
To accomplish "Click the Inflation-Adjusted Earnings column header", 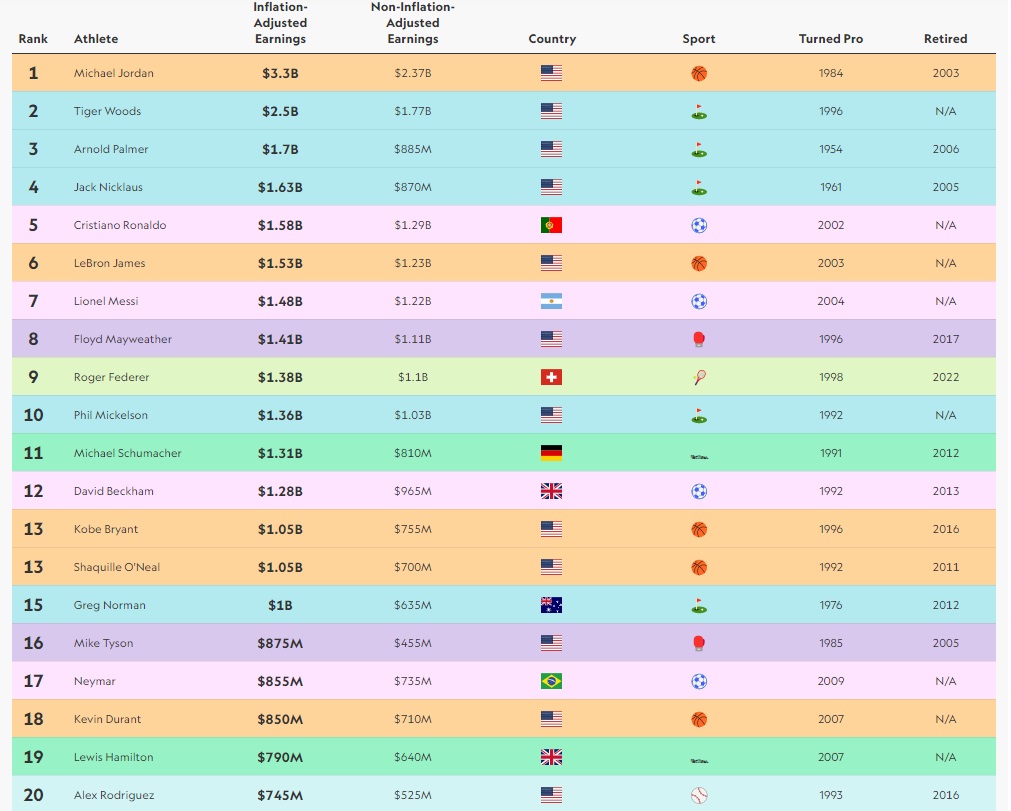I will point(280,23).
